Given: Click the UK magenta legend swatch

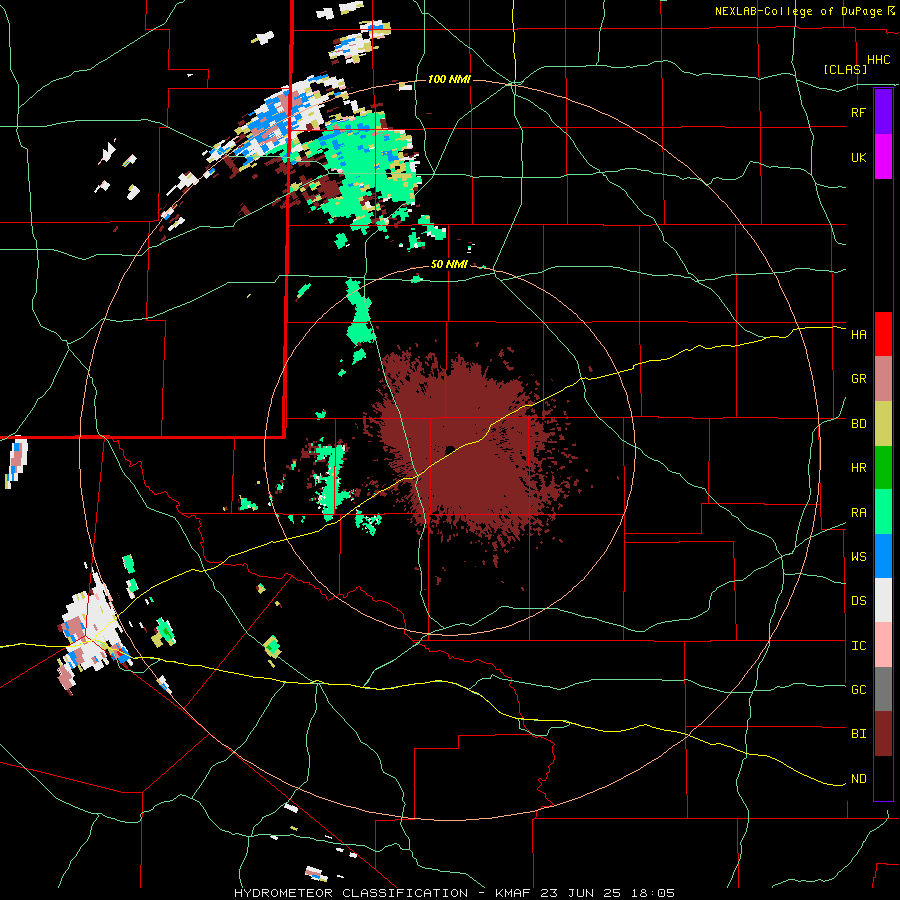Looking at the screenshot, I should (x=883, y=157).
